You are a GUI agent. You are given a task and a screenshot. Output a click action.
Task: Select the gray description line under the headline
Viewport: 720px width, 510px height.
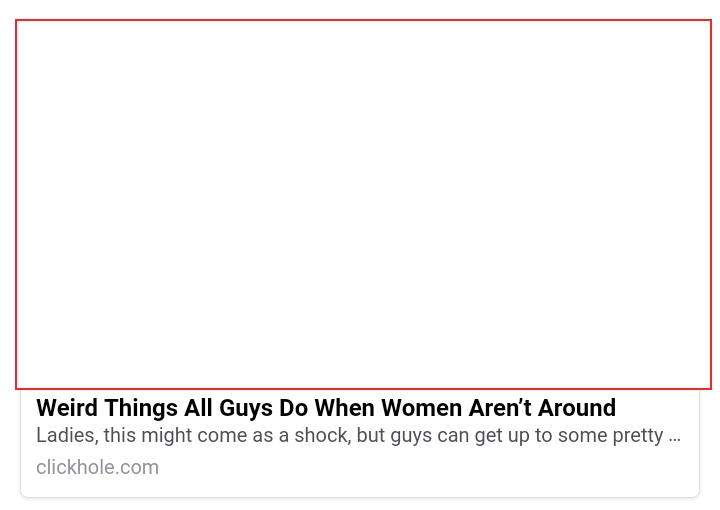coord(359,435)
